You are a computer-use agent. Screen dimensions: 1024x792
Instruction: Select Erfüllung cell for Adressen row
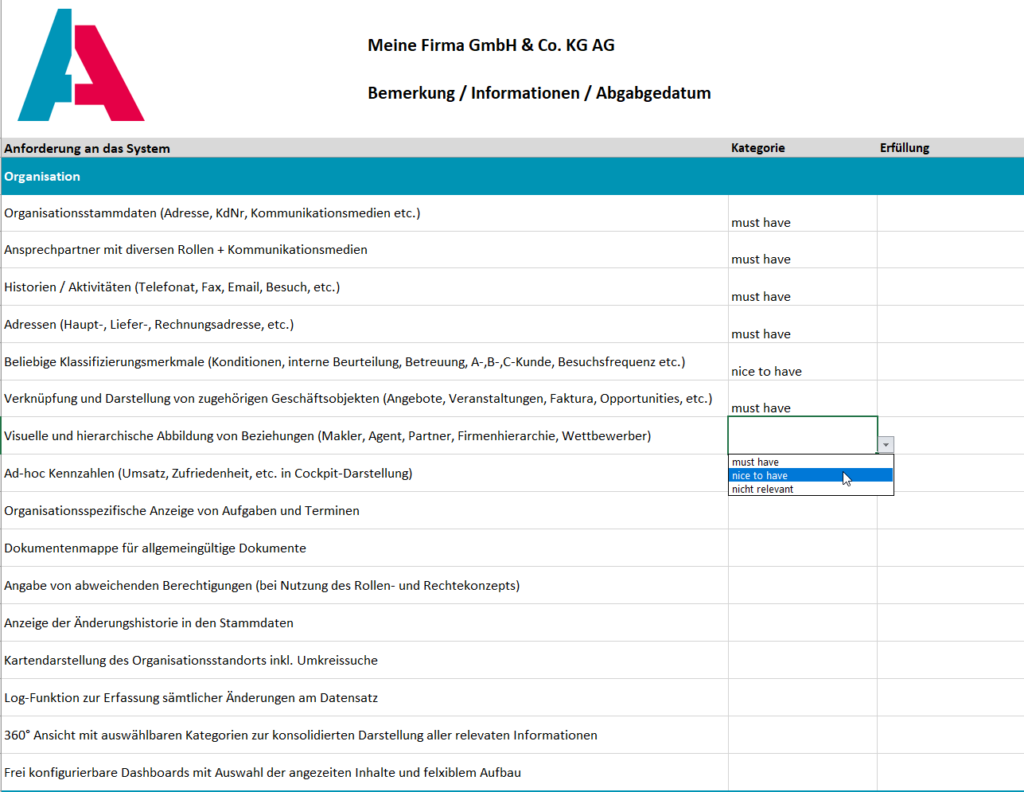tap(950, 325)
